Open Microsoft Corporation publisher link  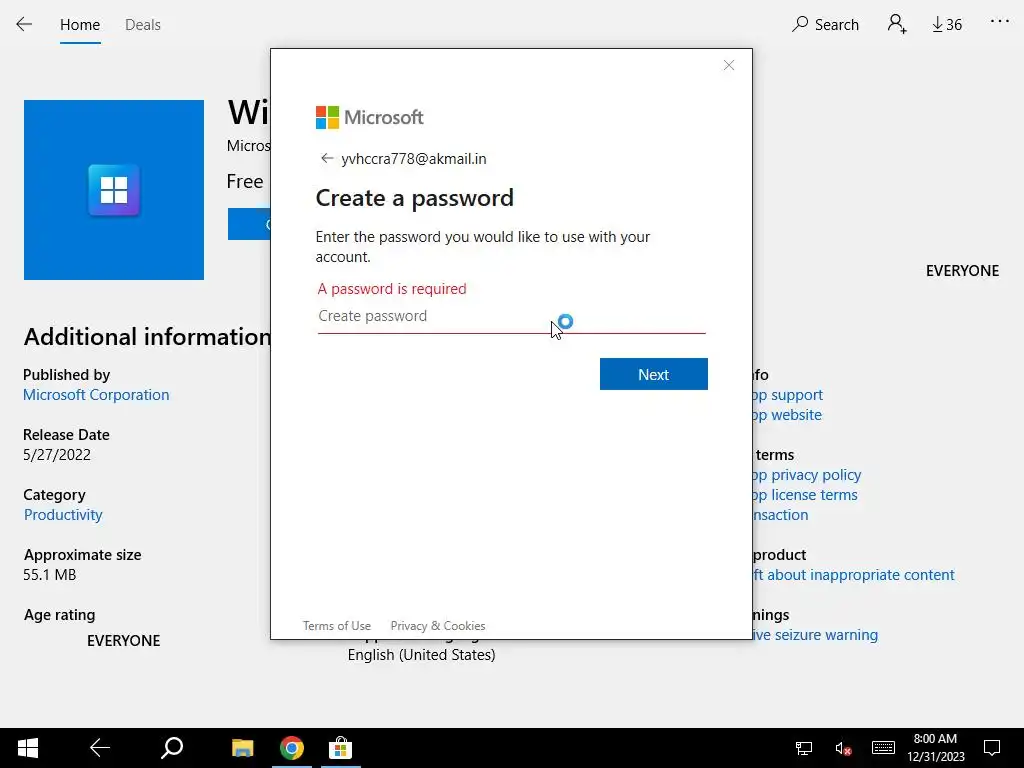click(96, 395)
